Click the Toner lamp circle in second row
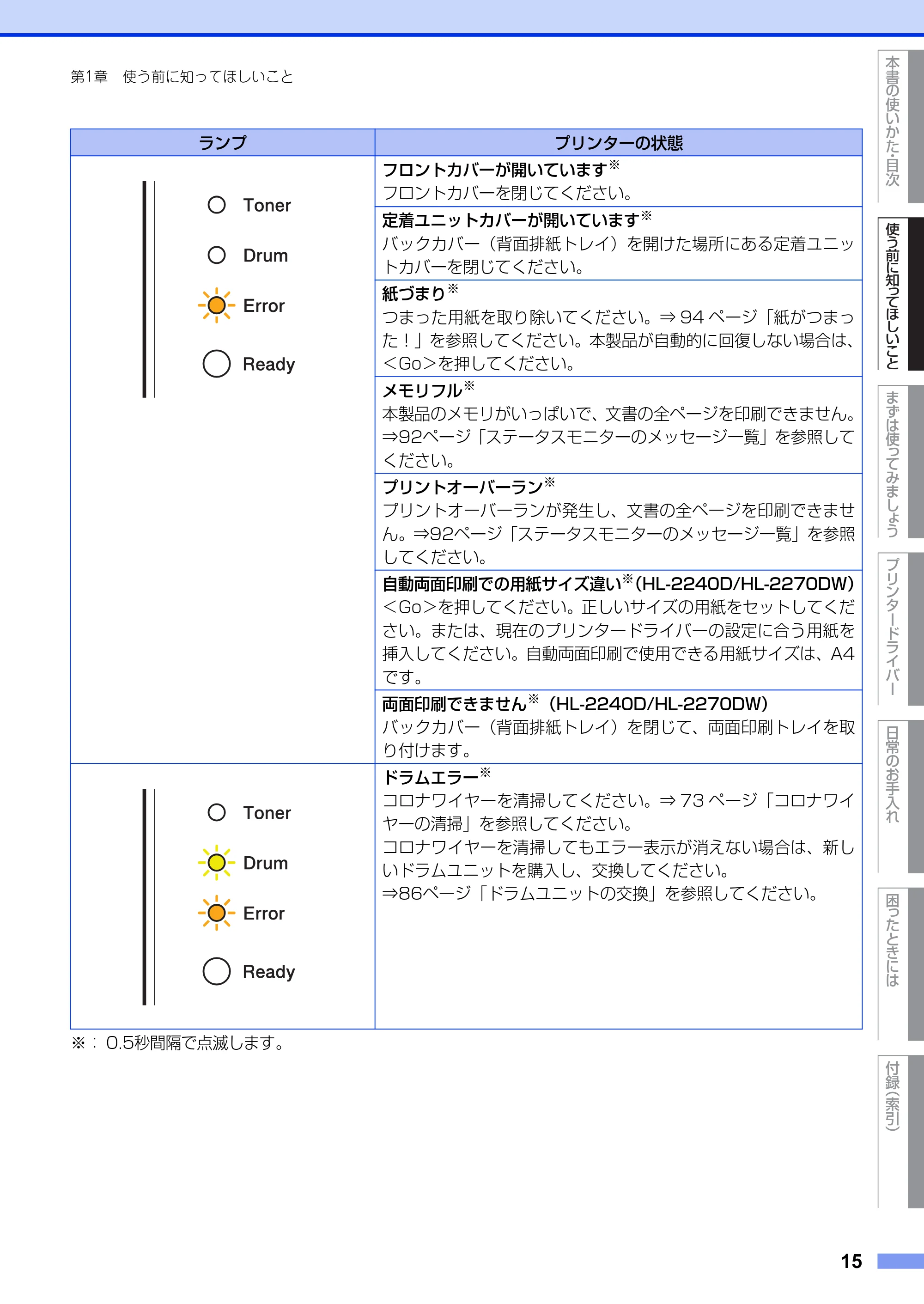The height and width of the screenshot is (1304, 924). (216, 812)
